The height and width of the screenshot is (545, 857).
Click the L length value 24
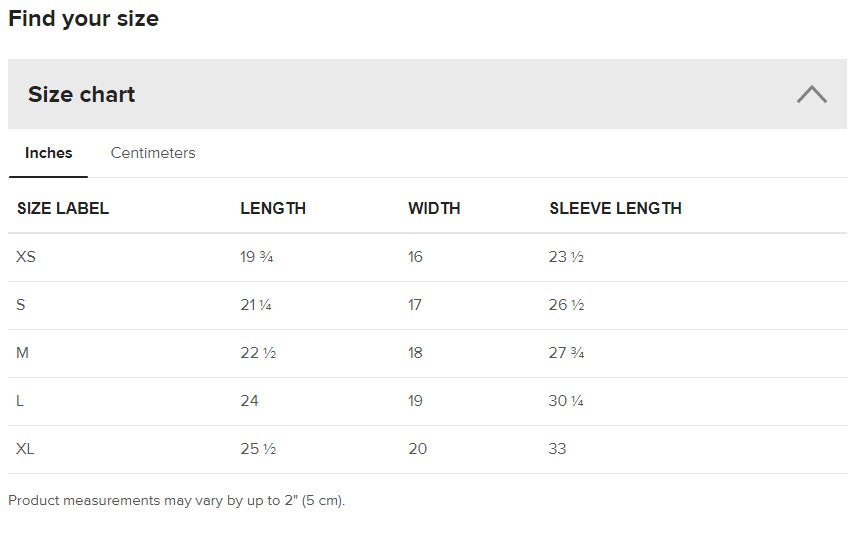click(249, 401)
